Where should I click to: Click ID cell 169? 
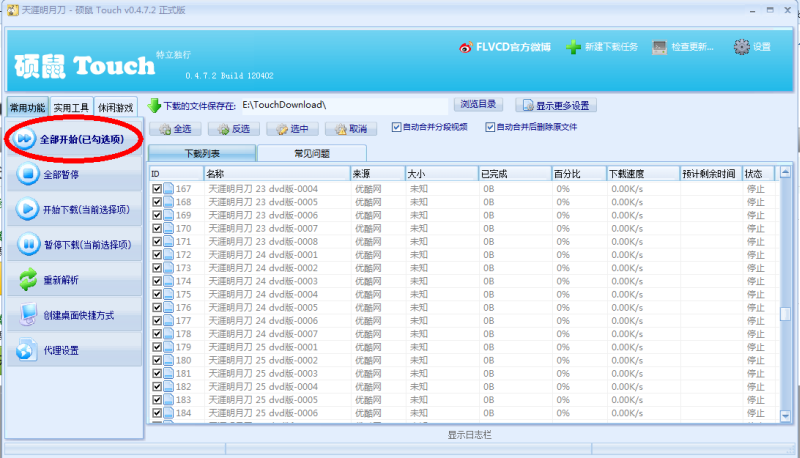tap(184, 215)
